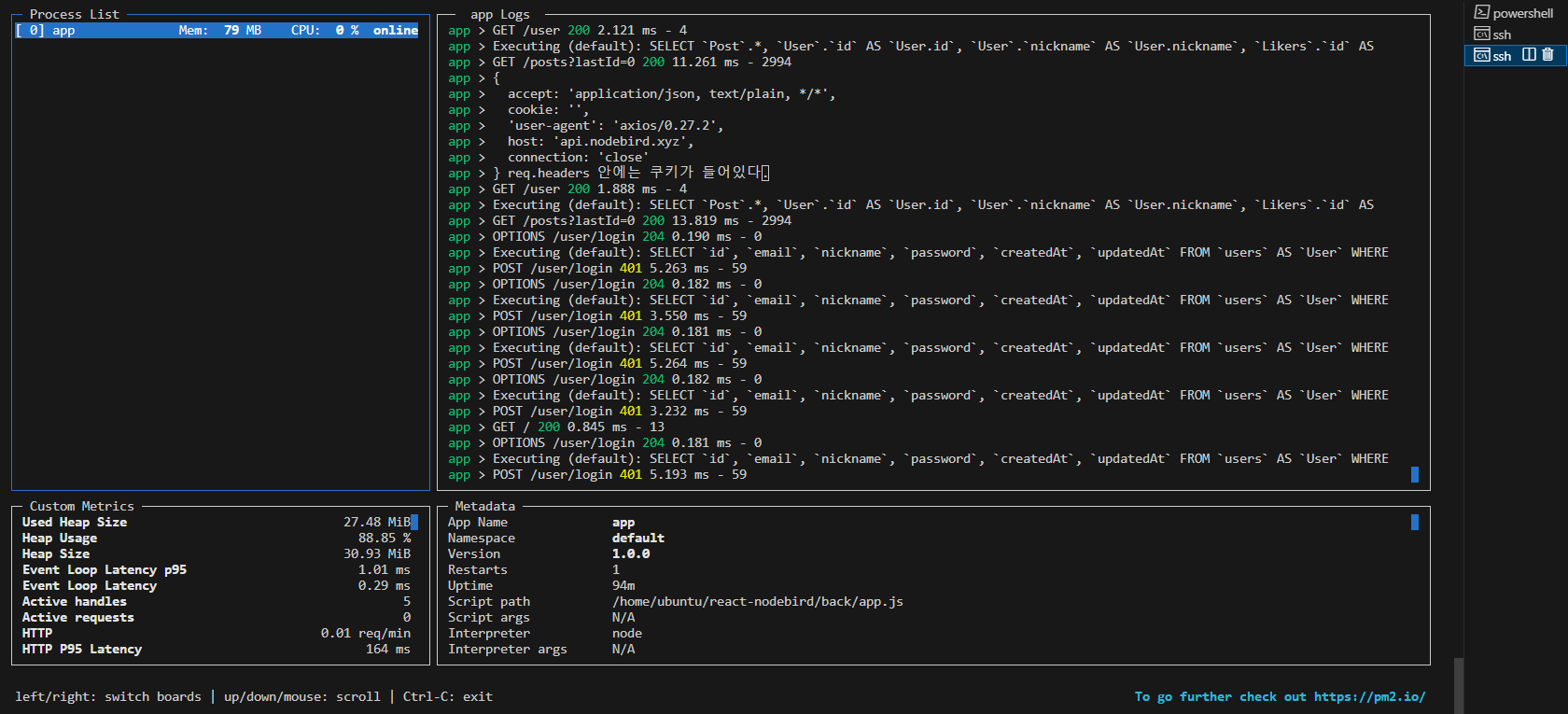Click the VS Code terminal scrollbar thumb
The height and width of the screenshot is (714, 1568).
(x=1459, y=686)
